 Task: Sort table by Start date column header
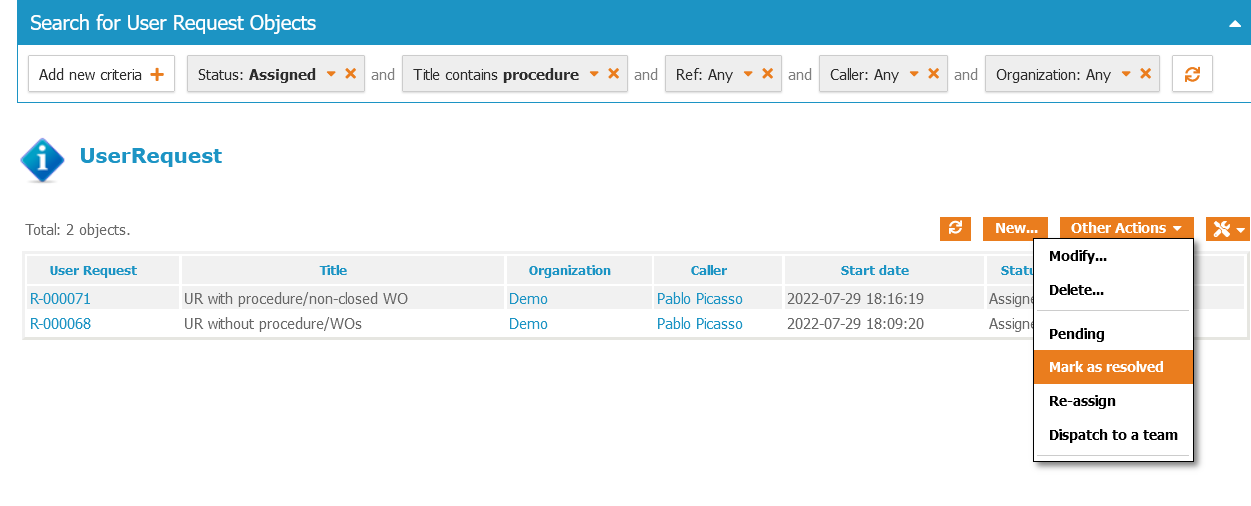pos(874,271)
